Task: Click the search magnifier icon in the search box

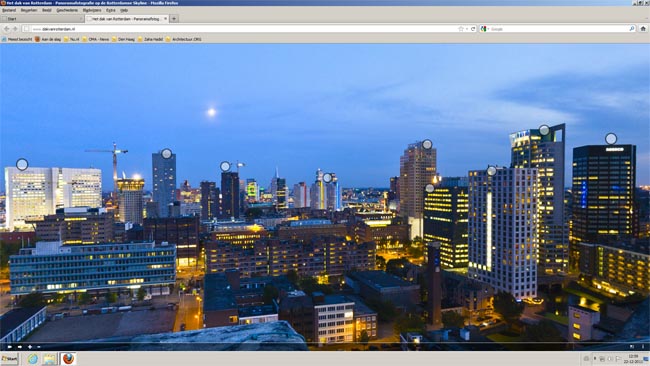Action: 632,29
